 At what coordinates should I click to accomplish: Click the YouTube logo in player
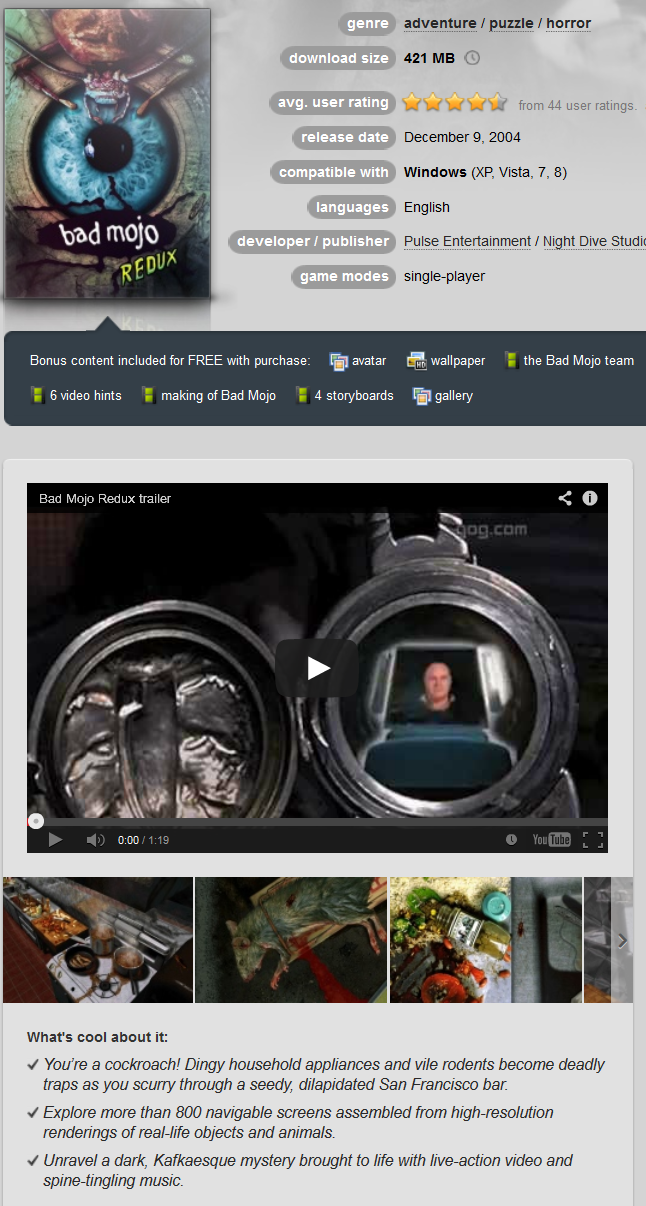pos(551,840)
